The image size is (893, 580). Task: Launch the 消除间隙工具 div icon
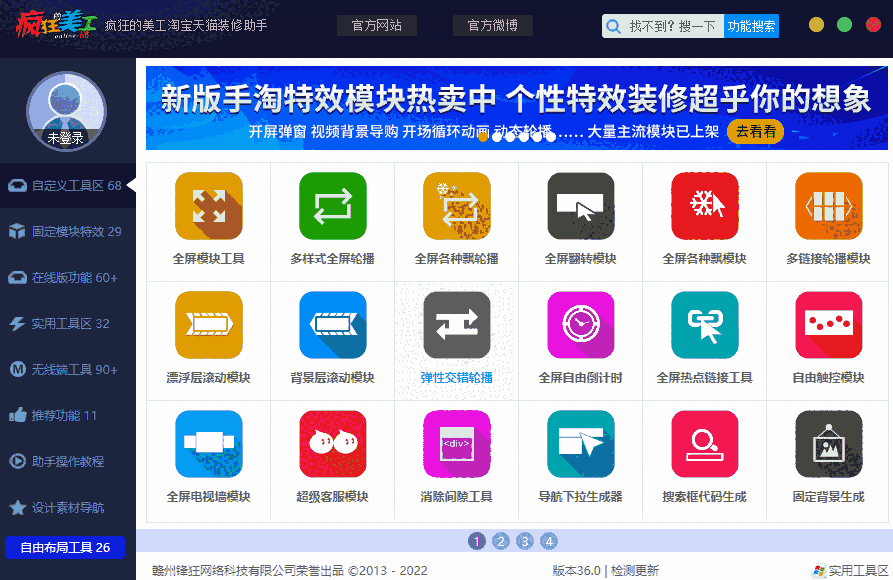click(x=457, y=444)
